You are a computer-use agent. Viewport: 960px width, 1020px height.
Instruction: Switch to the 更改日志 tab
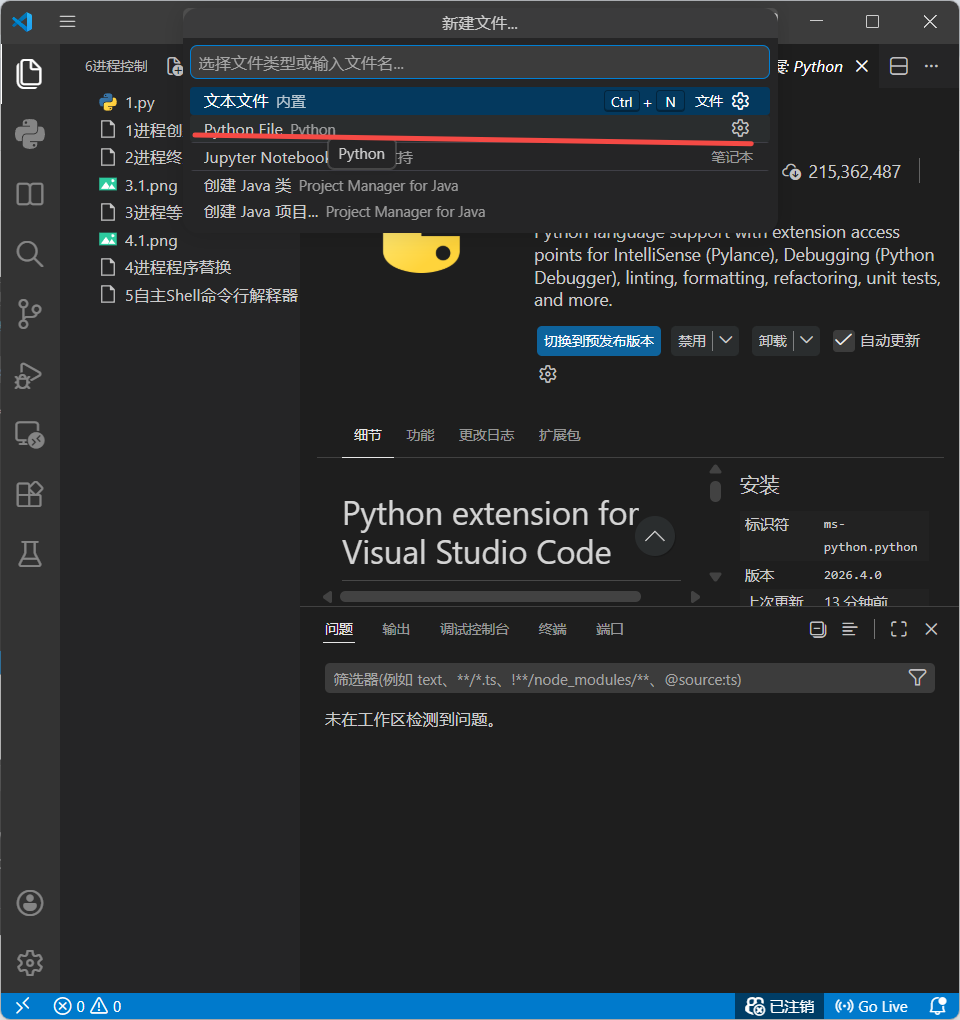487,435
